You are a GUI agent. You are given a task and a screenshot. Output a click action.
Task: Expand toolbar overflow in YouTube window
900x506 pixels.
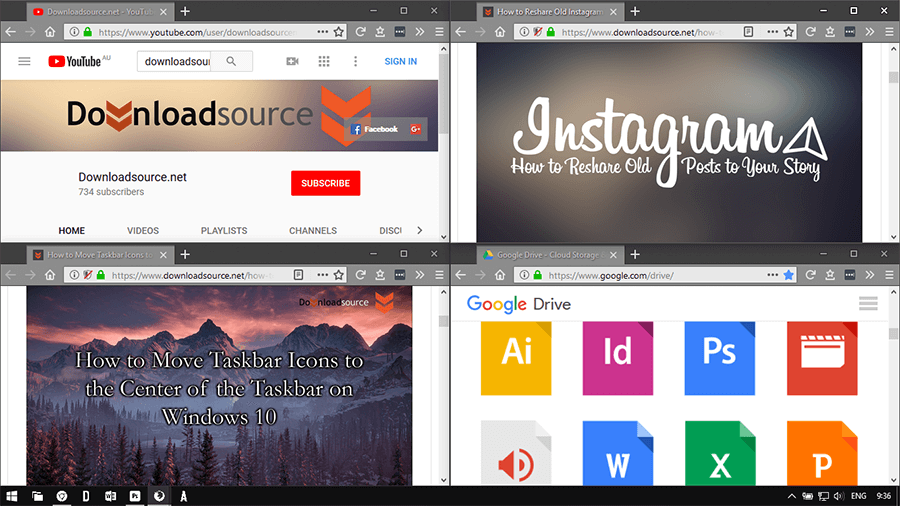(420, 32)
